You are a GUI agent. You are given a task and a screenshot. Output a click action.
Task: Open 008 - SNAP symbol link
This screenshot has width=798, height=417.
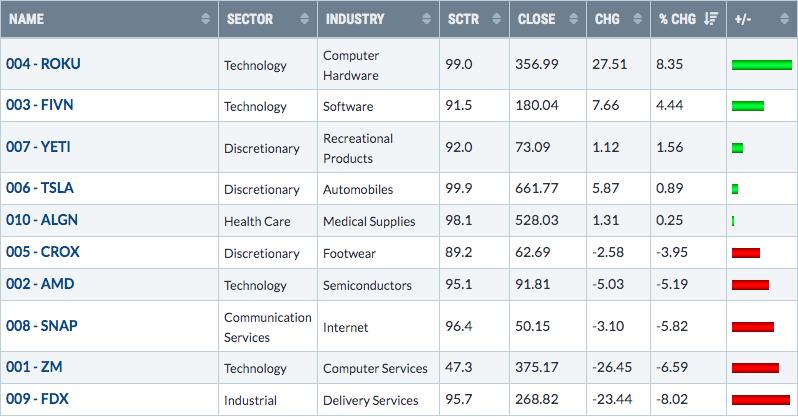42,326
